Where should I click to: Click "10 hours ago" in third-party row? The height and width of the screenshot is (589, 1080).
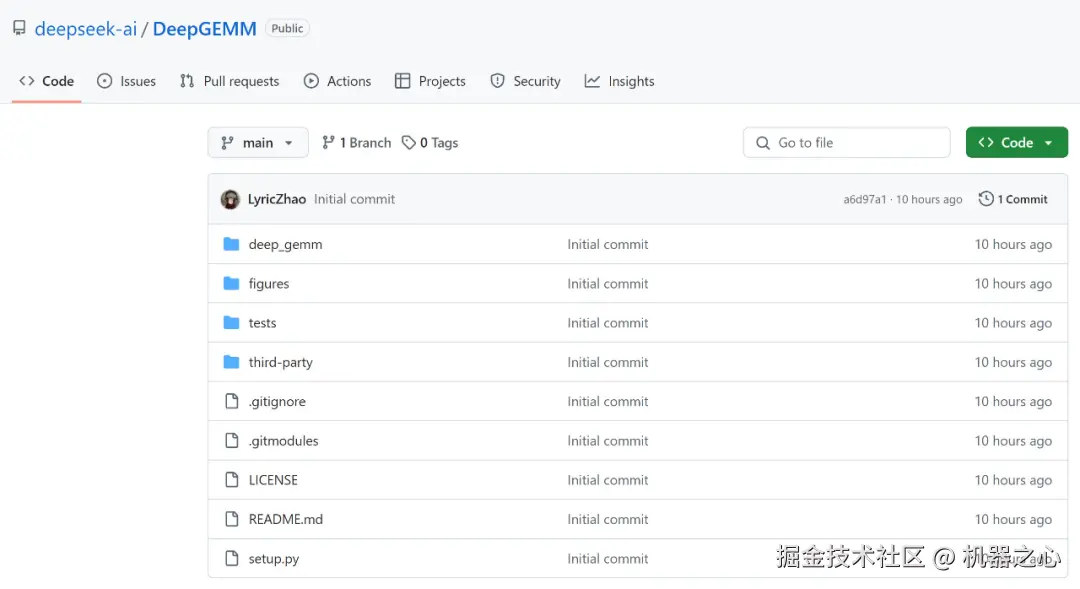pos(1013,362)
